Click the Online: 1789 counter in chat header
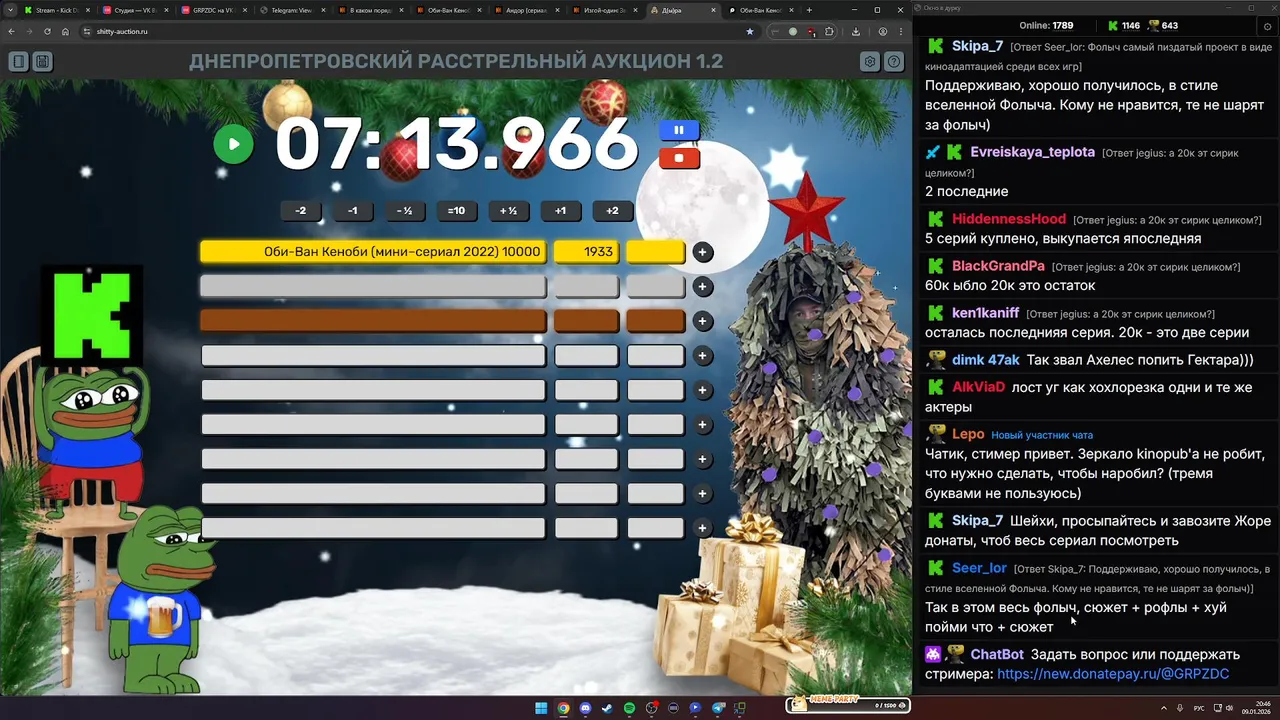Image resolution: width=1280 pixels, height=720 pixels. pos(1046,25)
